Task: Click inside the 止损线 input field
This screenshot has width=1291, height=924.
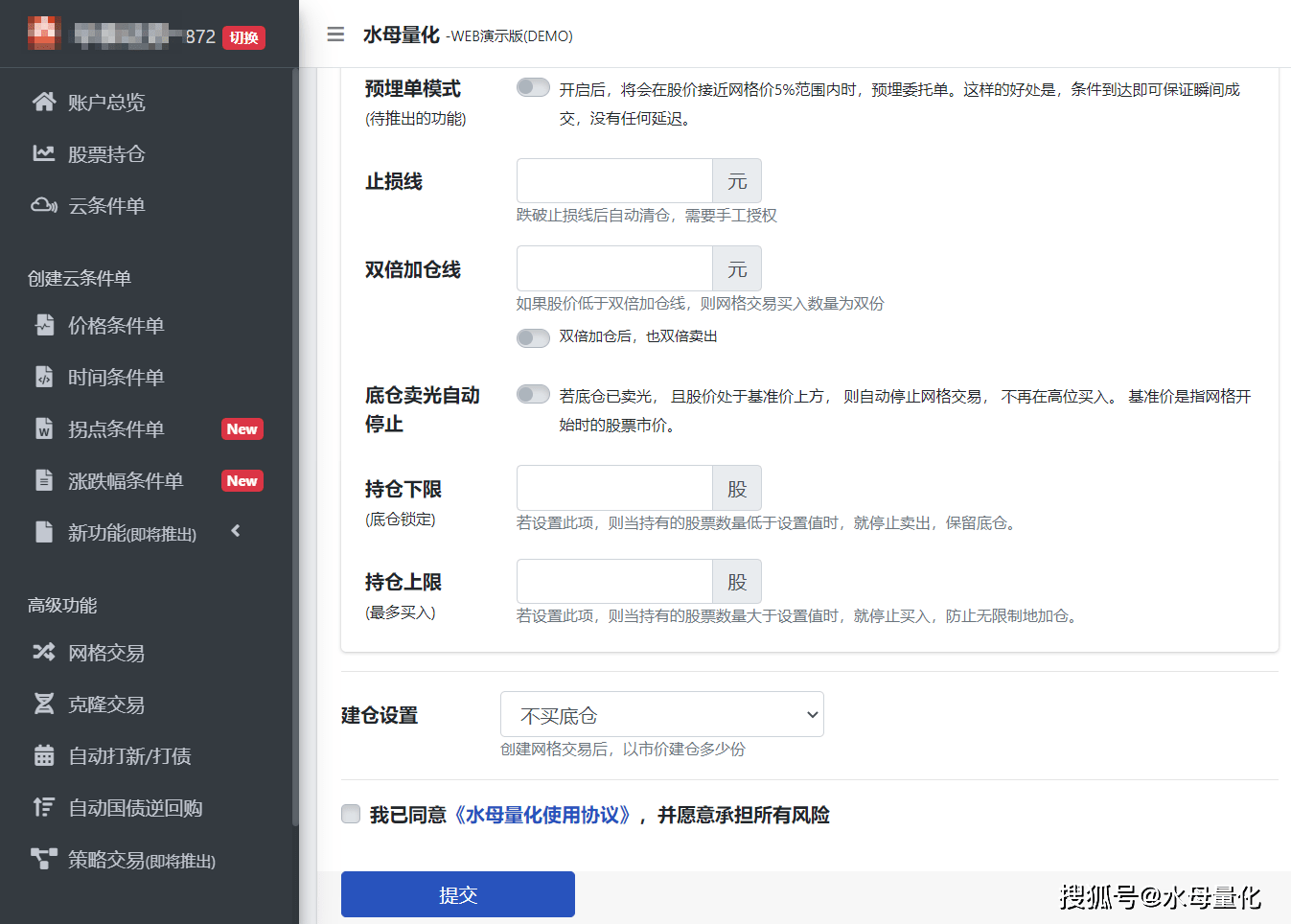Action: [x=613, y=180]
